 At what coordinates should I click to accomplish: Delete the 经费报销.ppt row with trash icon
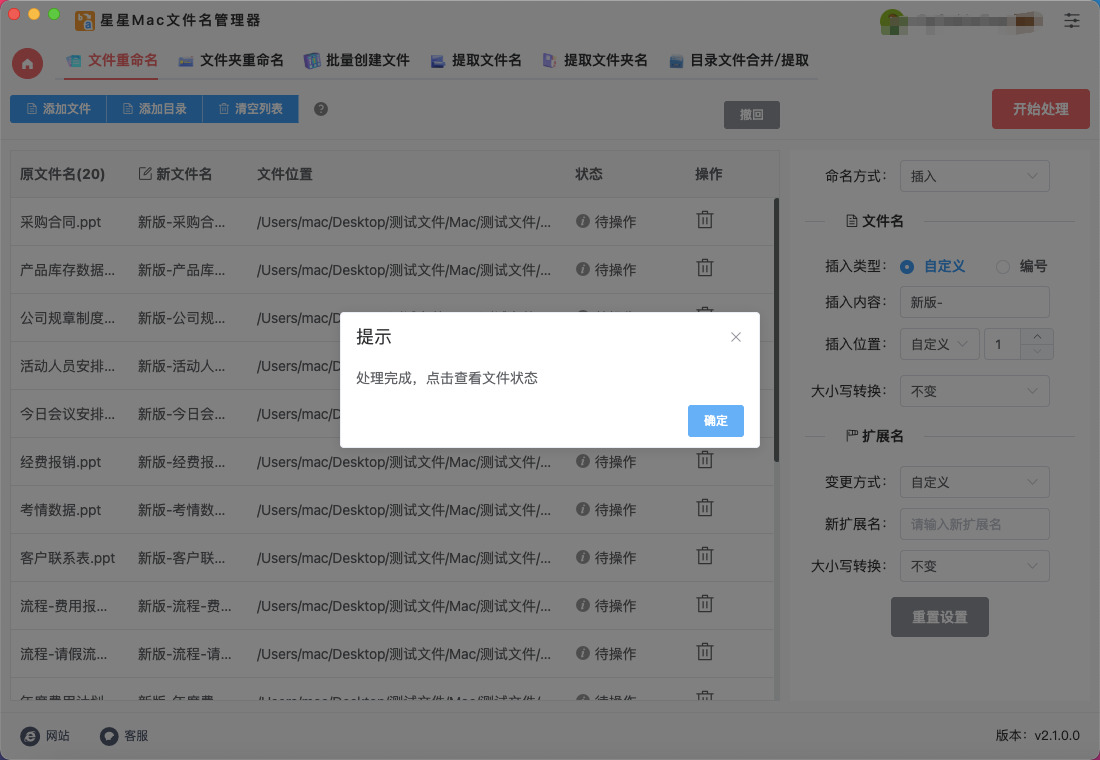705,460
